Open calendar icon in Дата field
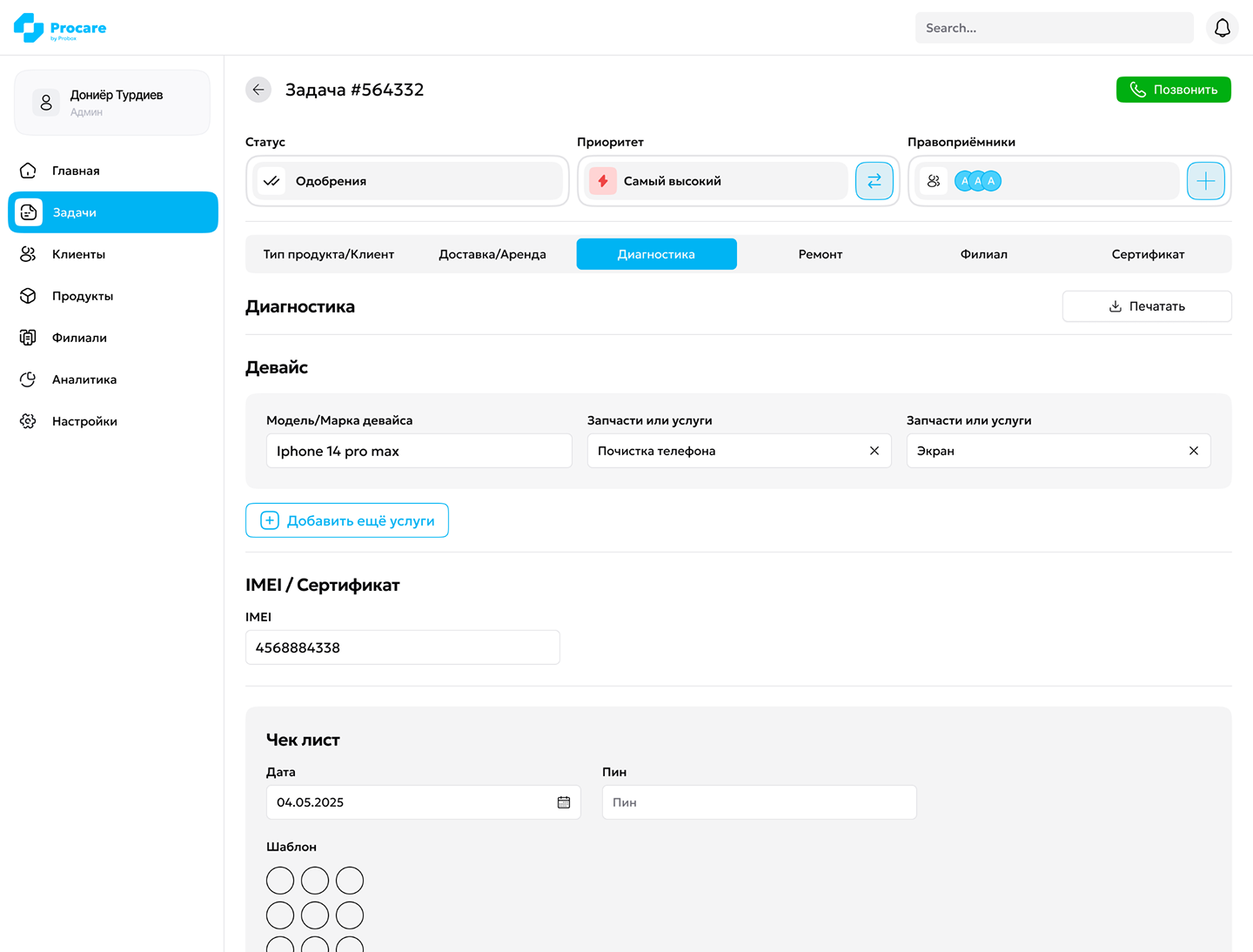The height and width of the screenshot is (952, 1253). pos(563,802)
